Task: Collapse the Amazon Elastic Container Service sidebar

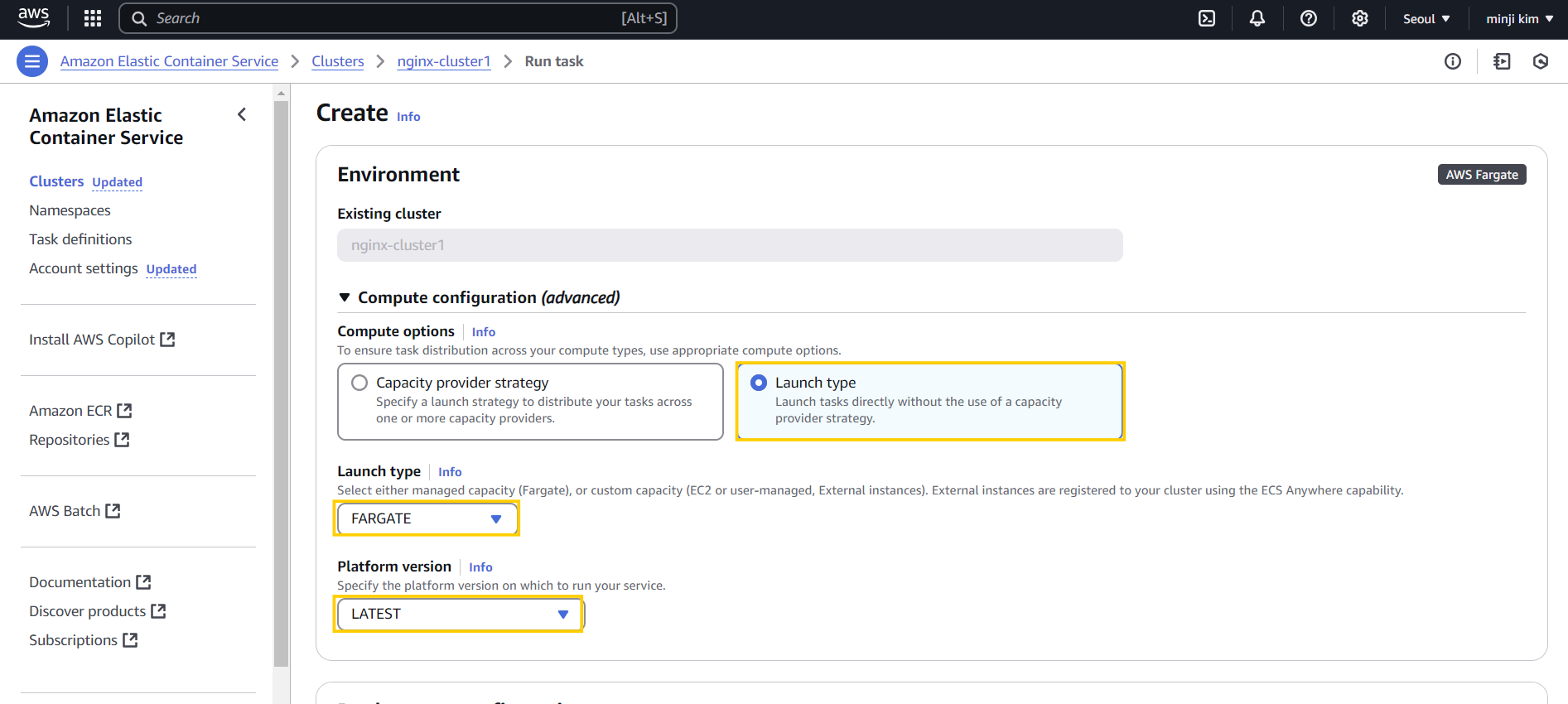Action: coord(242,114)
